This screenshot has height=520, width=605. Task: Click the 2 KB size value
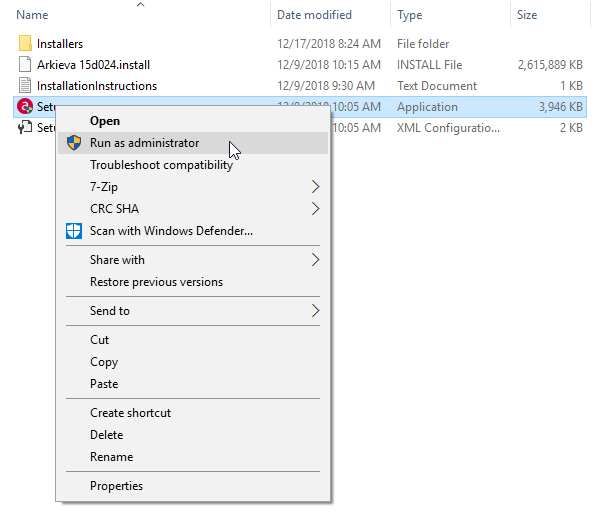571,128
